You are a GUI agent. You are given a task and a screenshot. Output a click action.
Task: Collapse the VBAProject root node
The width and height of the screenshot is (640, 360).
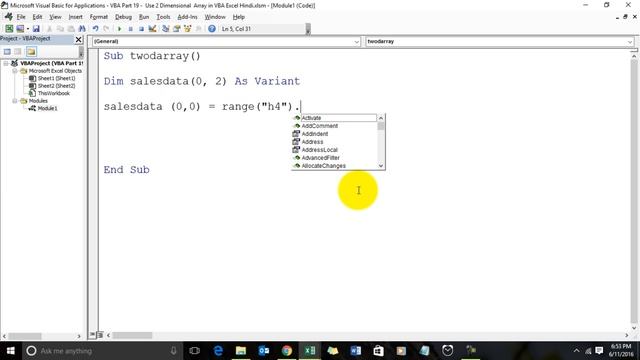pyautogui.click(x=6, y=63)
